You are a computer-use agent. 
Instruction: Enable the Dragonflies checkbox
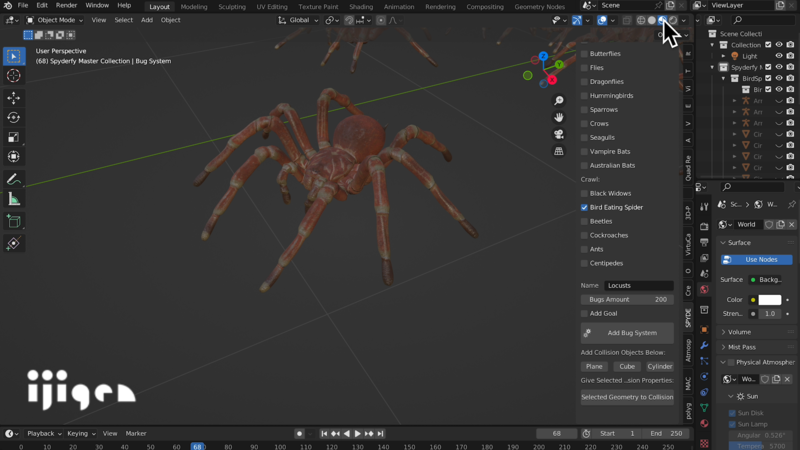tap(584, 82)
